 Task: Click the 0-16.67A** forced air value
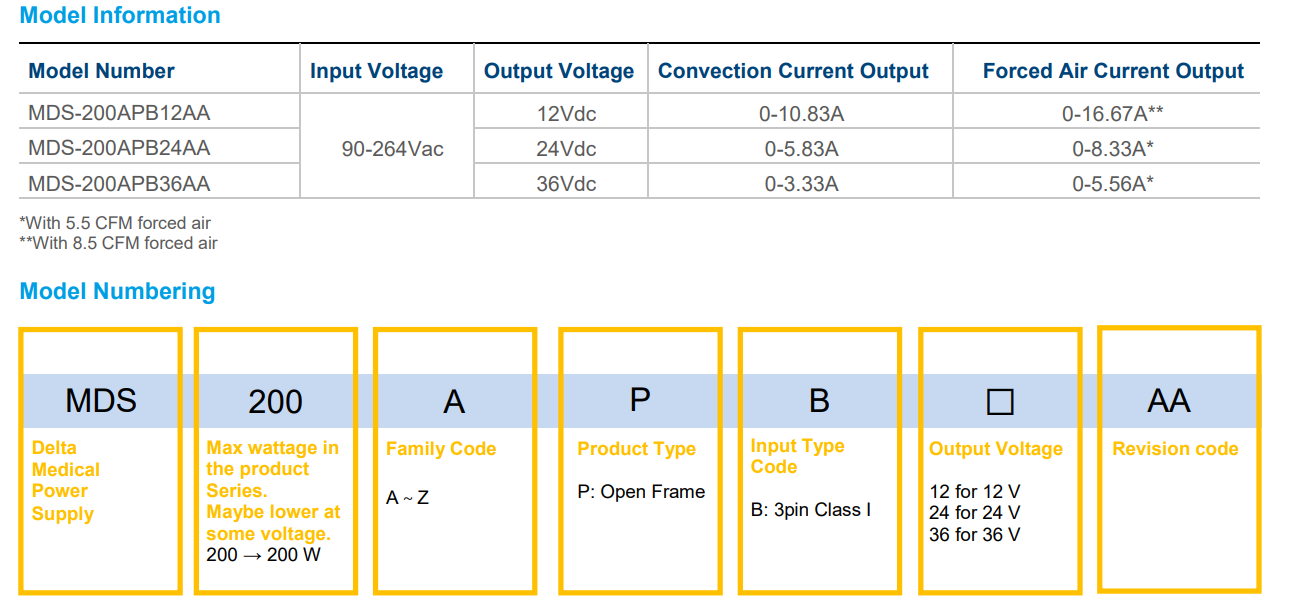1112,114
